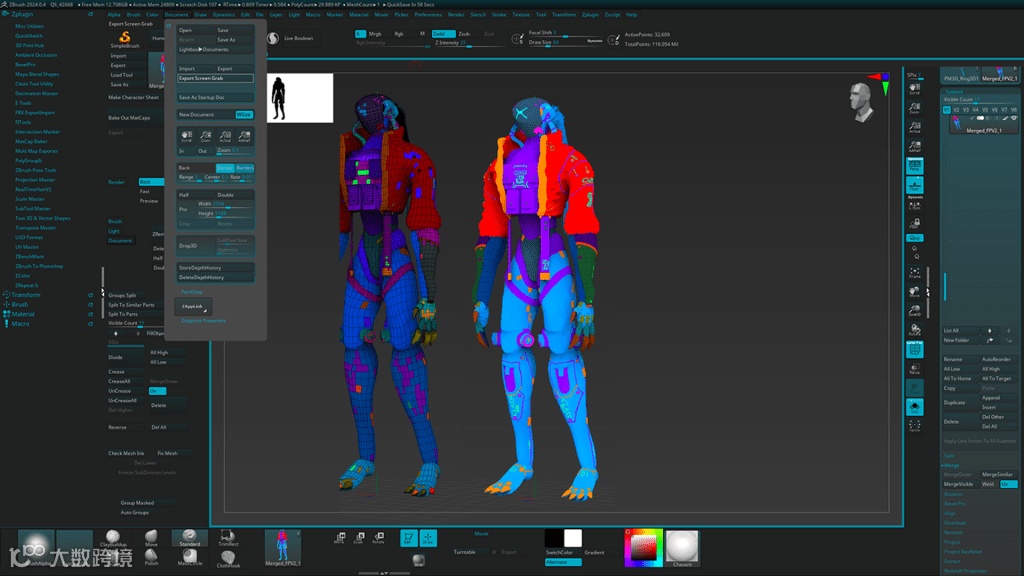
Task: Select the Persp perspective view icon
Action: point(914,165)
